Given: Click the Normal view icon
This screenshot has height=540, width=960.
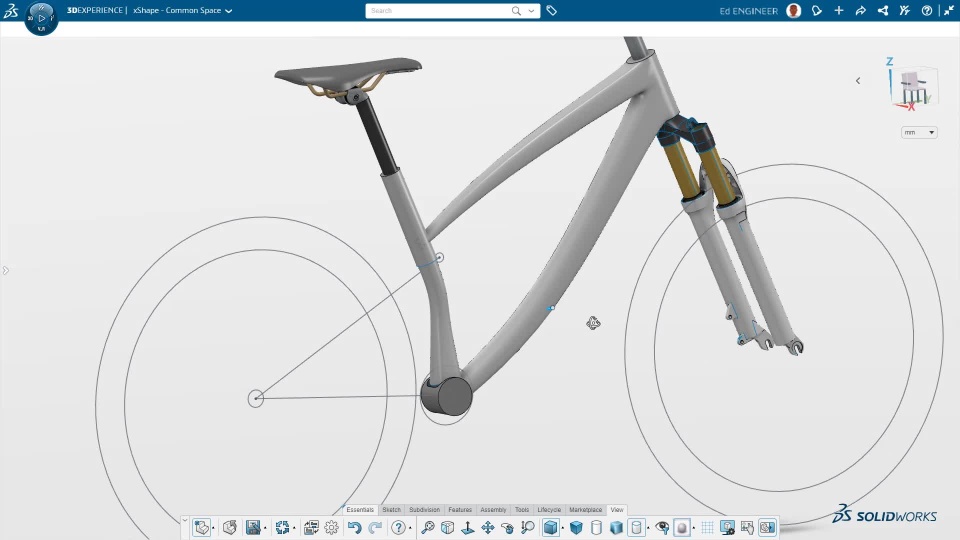Looking at the screenshot, I should click(468, 527).
